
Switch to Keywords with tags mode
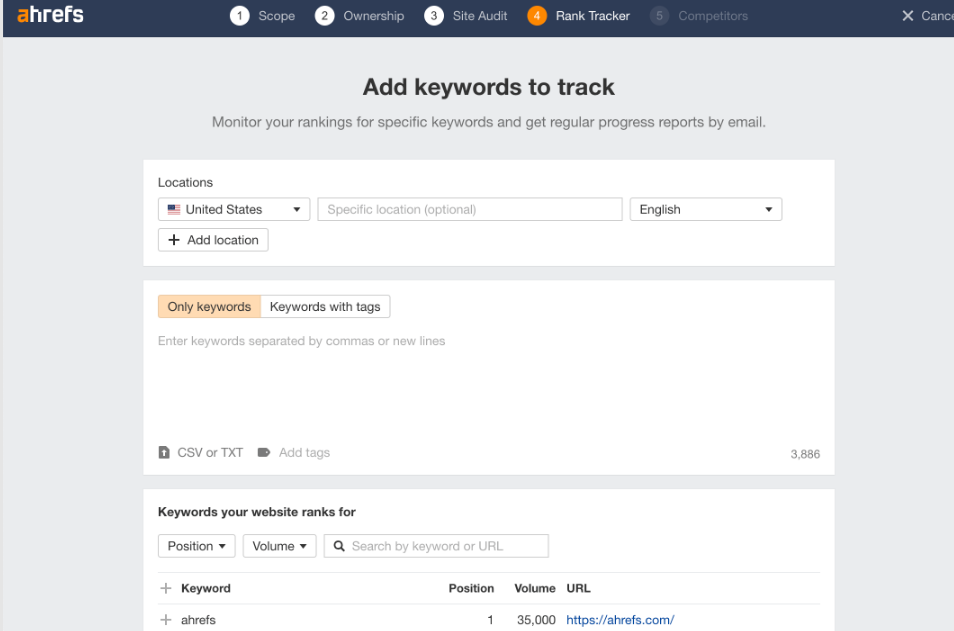[x=325, y=306]
